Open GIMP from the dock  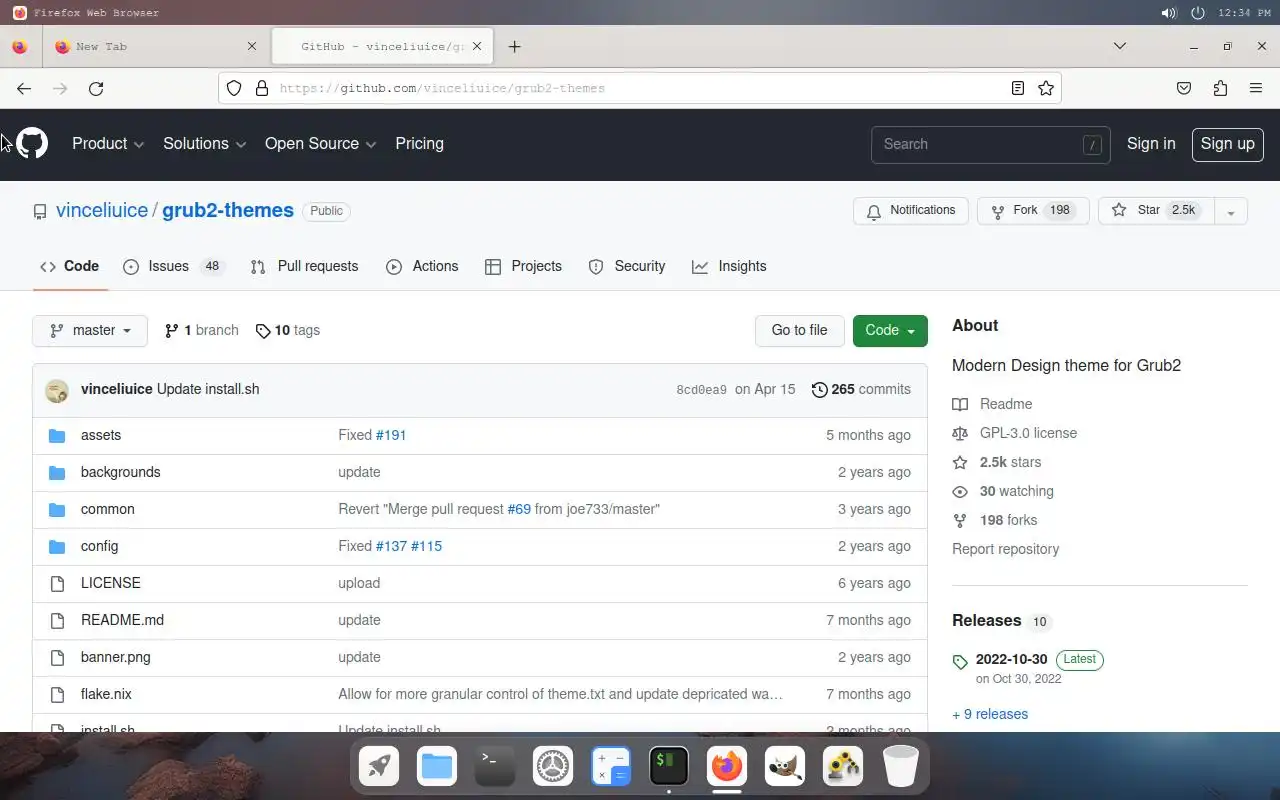click(785, 767)
